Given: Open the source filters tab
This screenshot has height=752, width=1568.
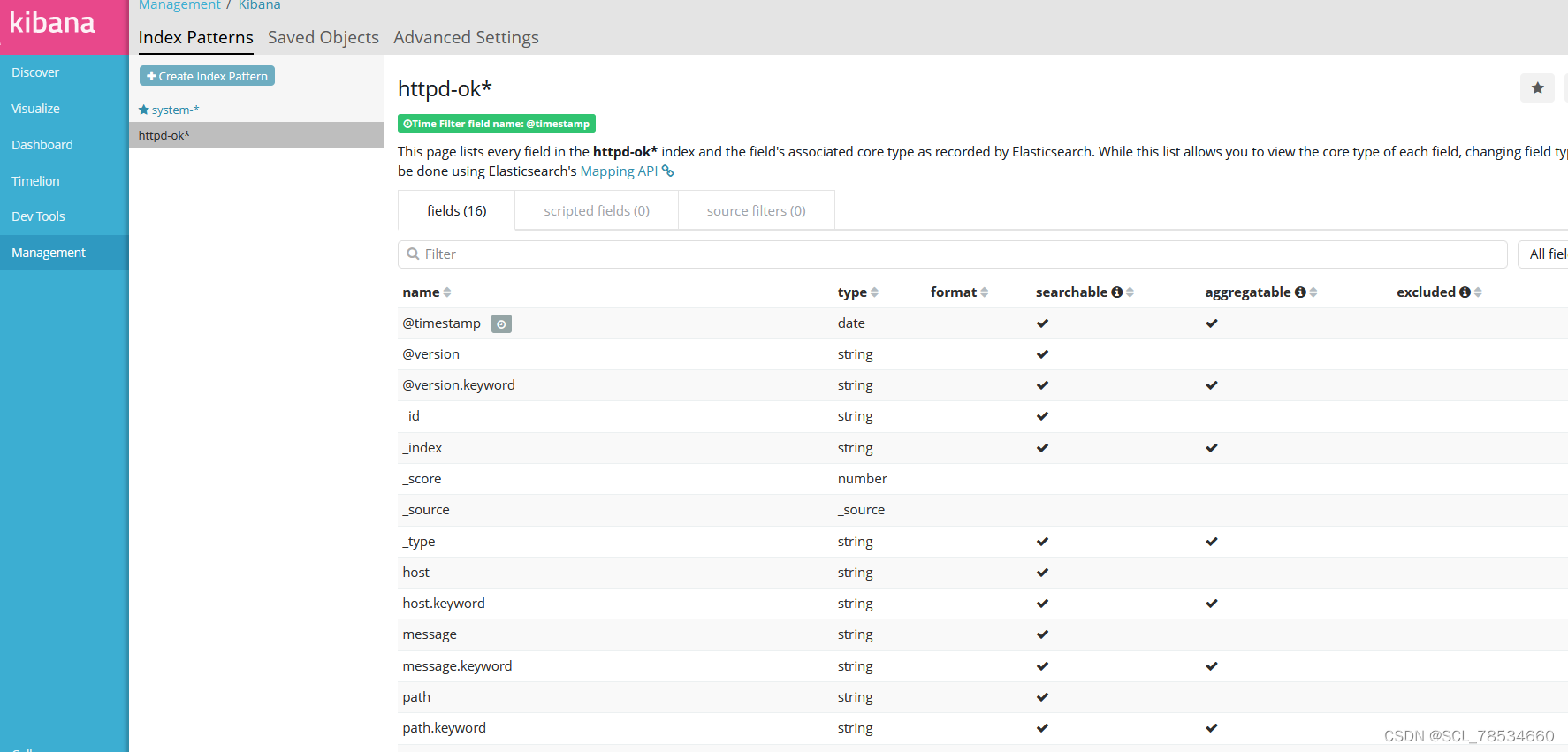Looking at the screenshot, I should pyautogui.click(x=756, y=211).
